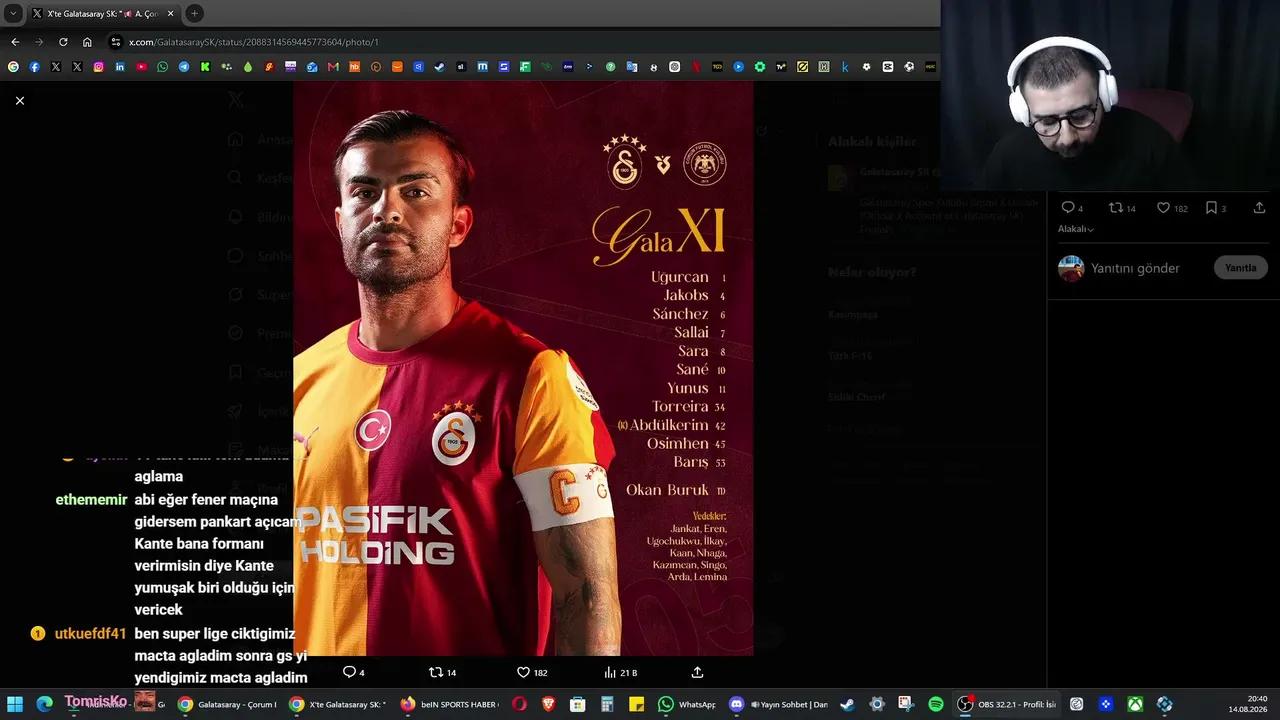Open the Gmail bookmark

(333, 67)
